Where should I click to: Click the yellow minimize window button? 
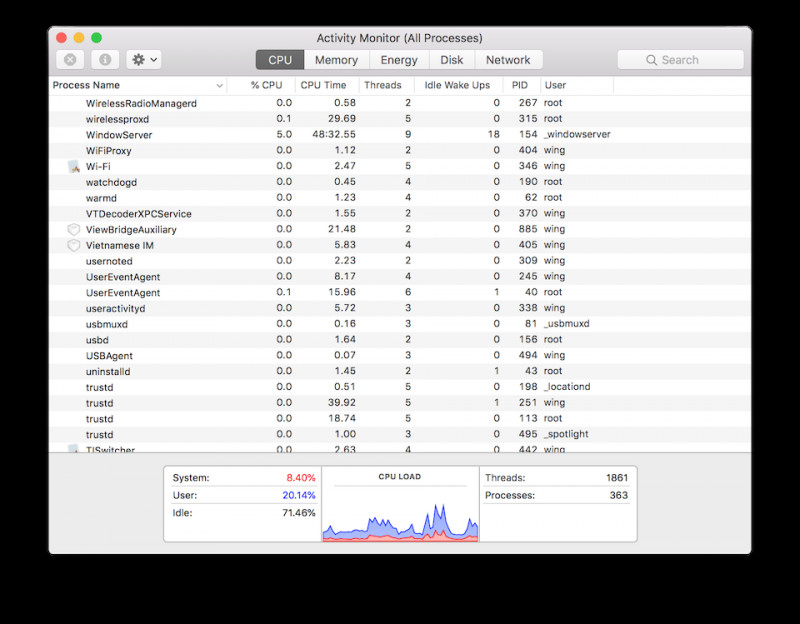(79, 38)
